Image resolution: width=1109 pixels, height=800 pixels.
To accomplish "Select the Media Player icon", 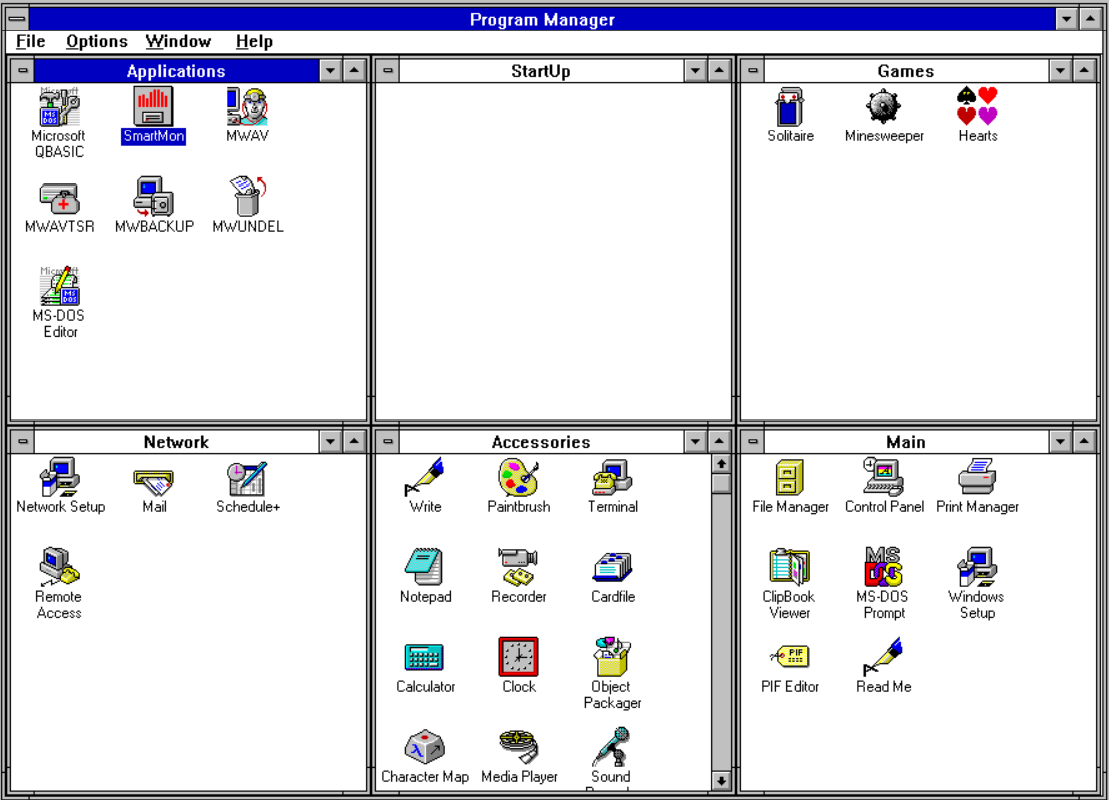I will [518, 747].
